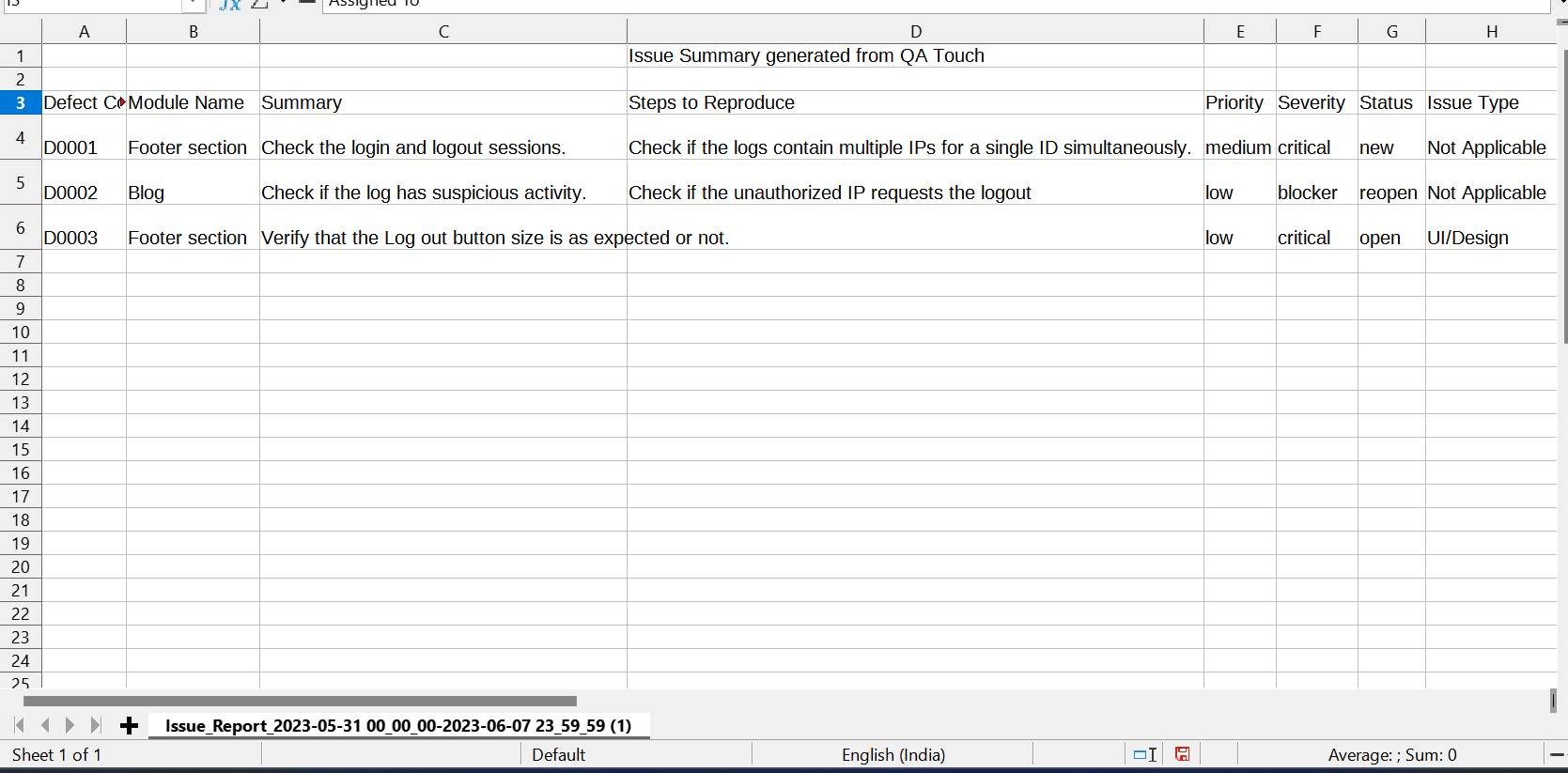Viewport: 1568px width, 773px height.
Task: Select the cell containing D0001
Action: point(84,137)
